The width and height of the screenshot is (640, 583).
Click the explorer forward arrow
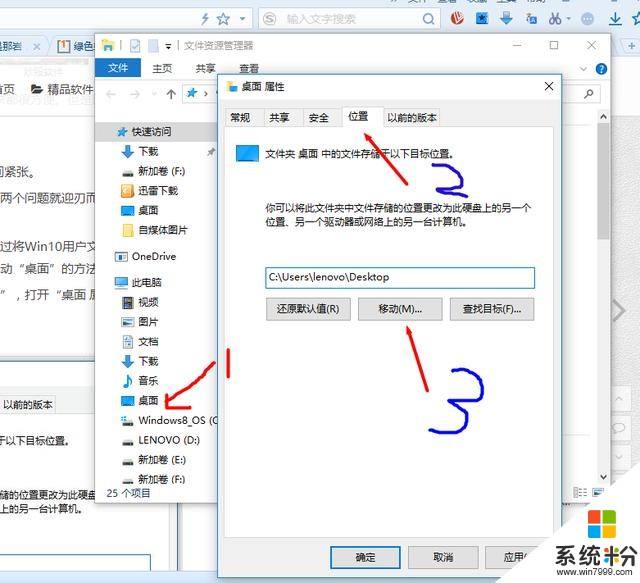click(x=135, y=95)
